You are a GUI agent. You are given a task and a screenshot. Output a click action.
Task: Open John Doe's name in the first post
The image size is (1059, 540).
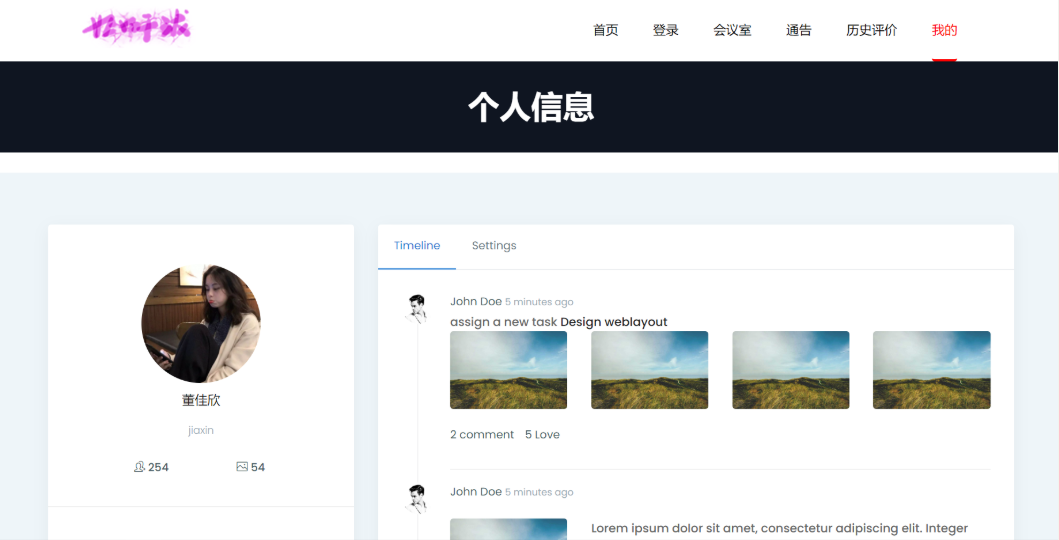(x=476, y=301)
